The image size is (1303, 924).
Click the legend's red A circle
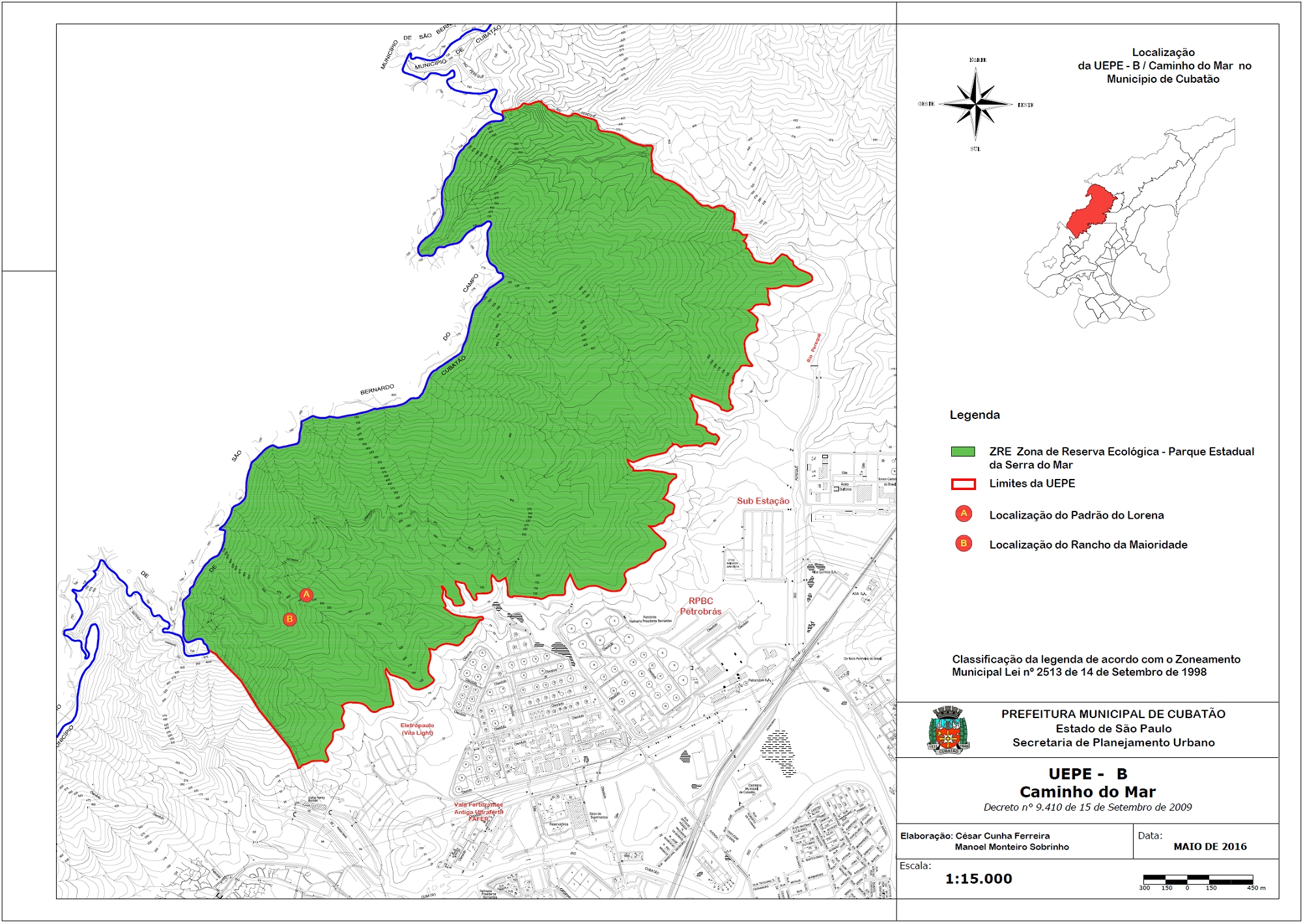click(964, 514)
